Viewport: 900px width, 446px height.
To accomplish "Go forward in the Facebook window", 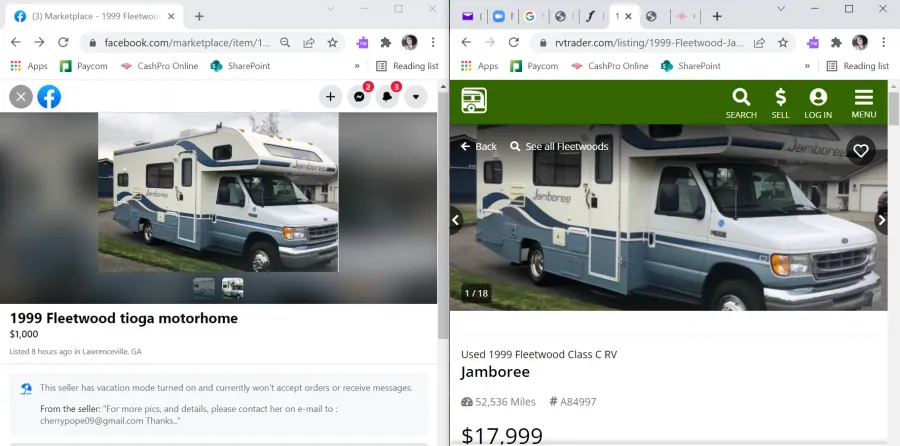I will click(x=39, y=42).
